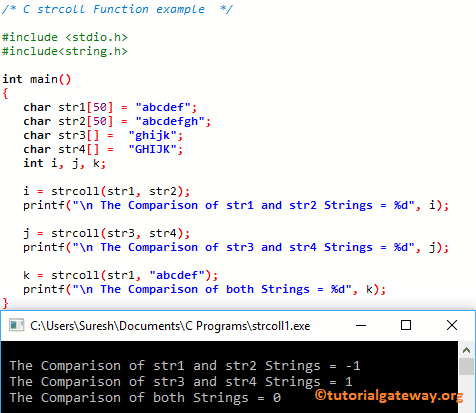Click the console output line ending '= -1'
This screenshot has height=413, width=476.
tap(185, 366)
